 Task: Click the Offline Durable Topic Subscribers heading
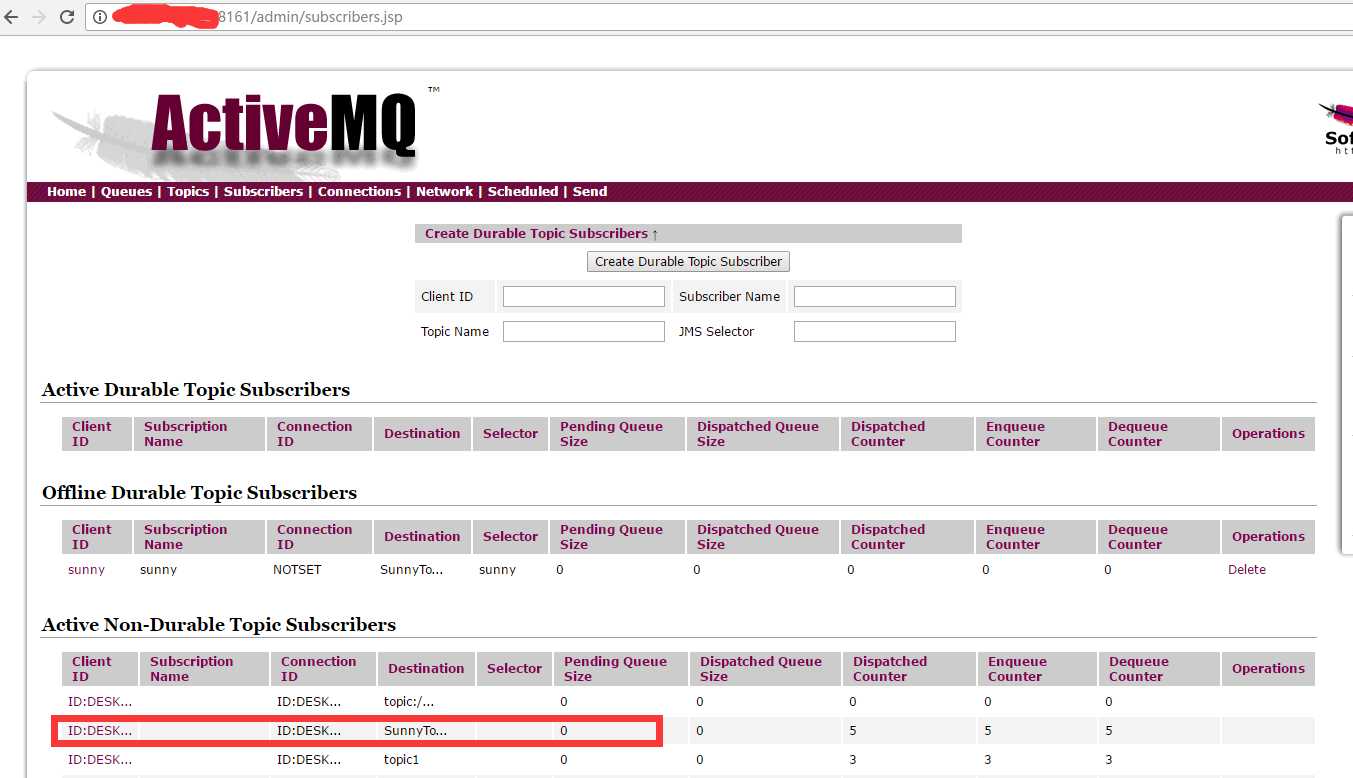coord(199,493)
